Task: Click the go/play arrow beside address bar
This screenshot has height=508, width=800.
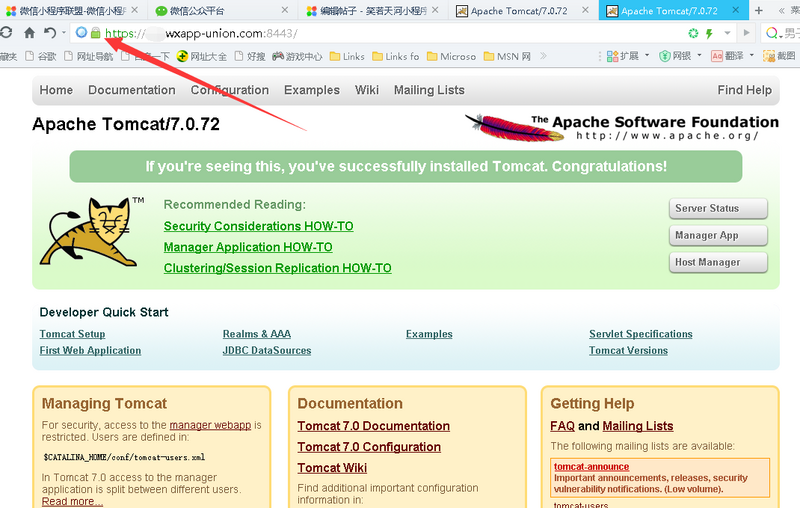Action: (747, 33)
